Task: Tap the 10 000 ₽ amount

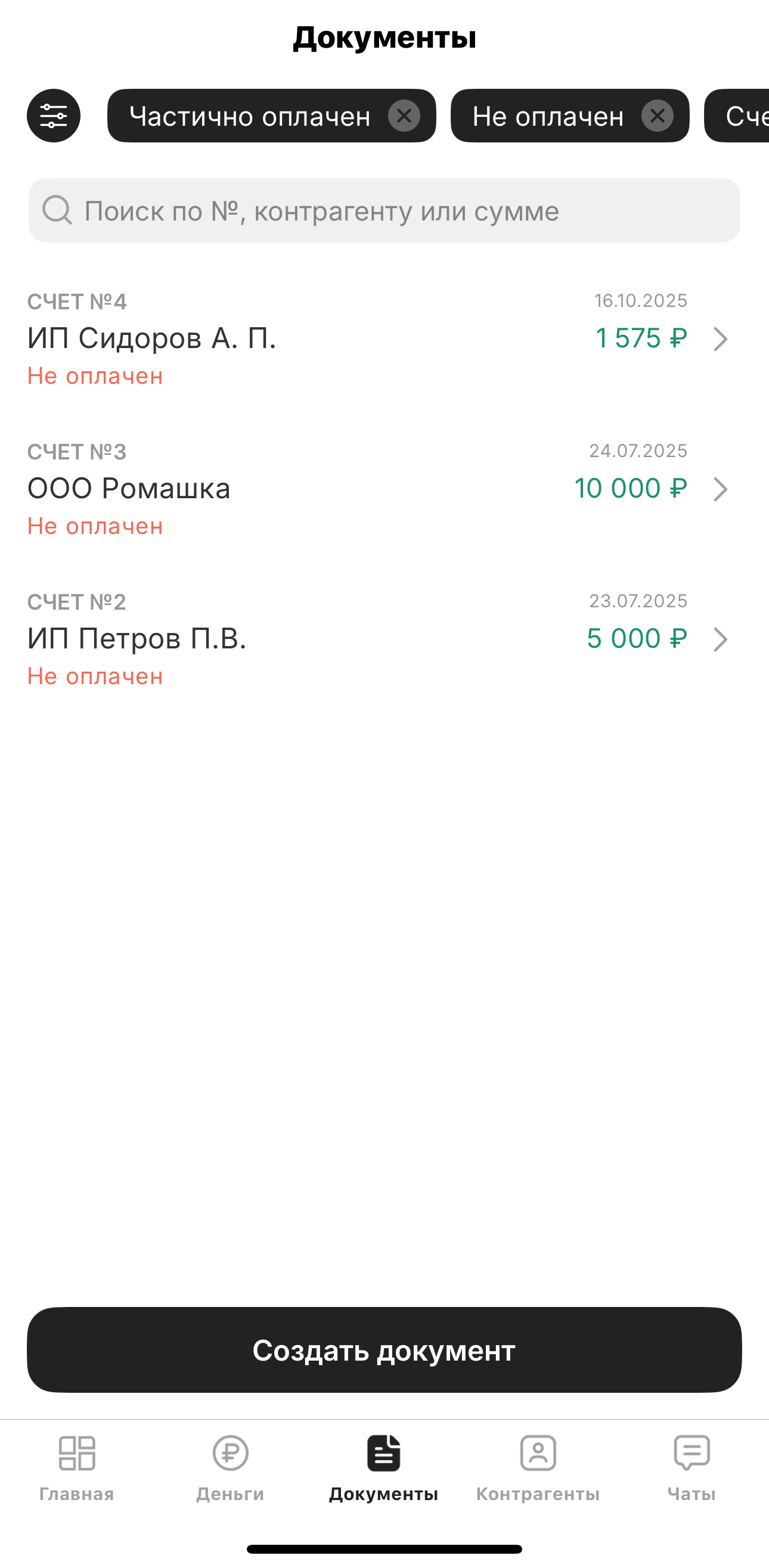Action: [x=630, y=488]
